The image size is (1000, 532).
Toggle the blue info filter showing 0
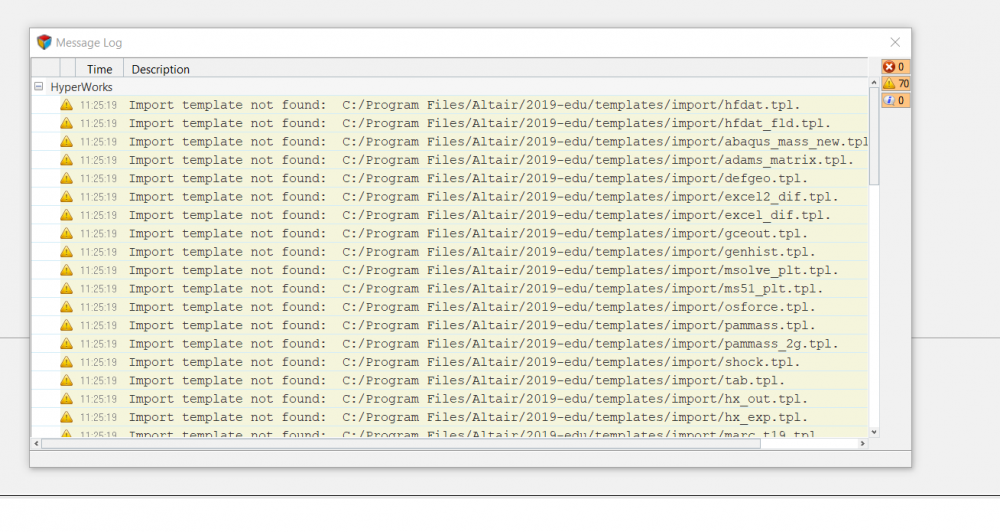tap(895, 100)
